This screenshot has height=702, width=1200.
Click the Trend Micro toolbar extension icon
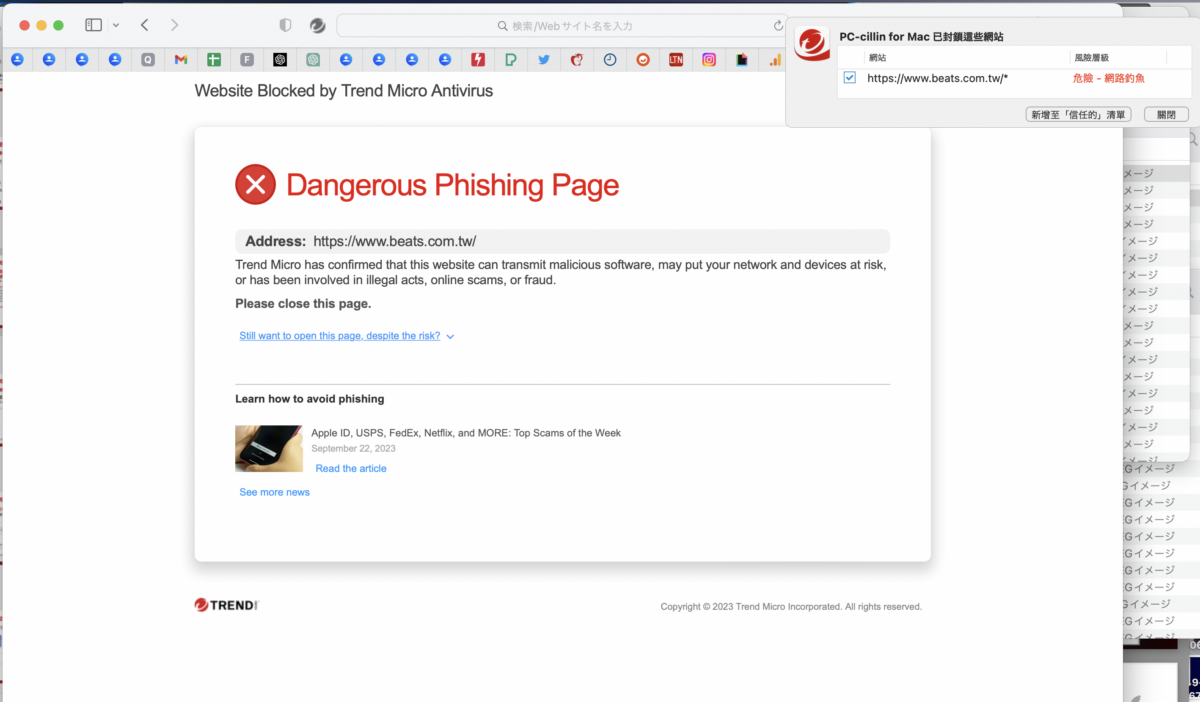click(x=317, y=25)
